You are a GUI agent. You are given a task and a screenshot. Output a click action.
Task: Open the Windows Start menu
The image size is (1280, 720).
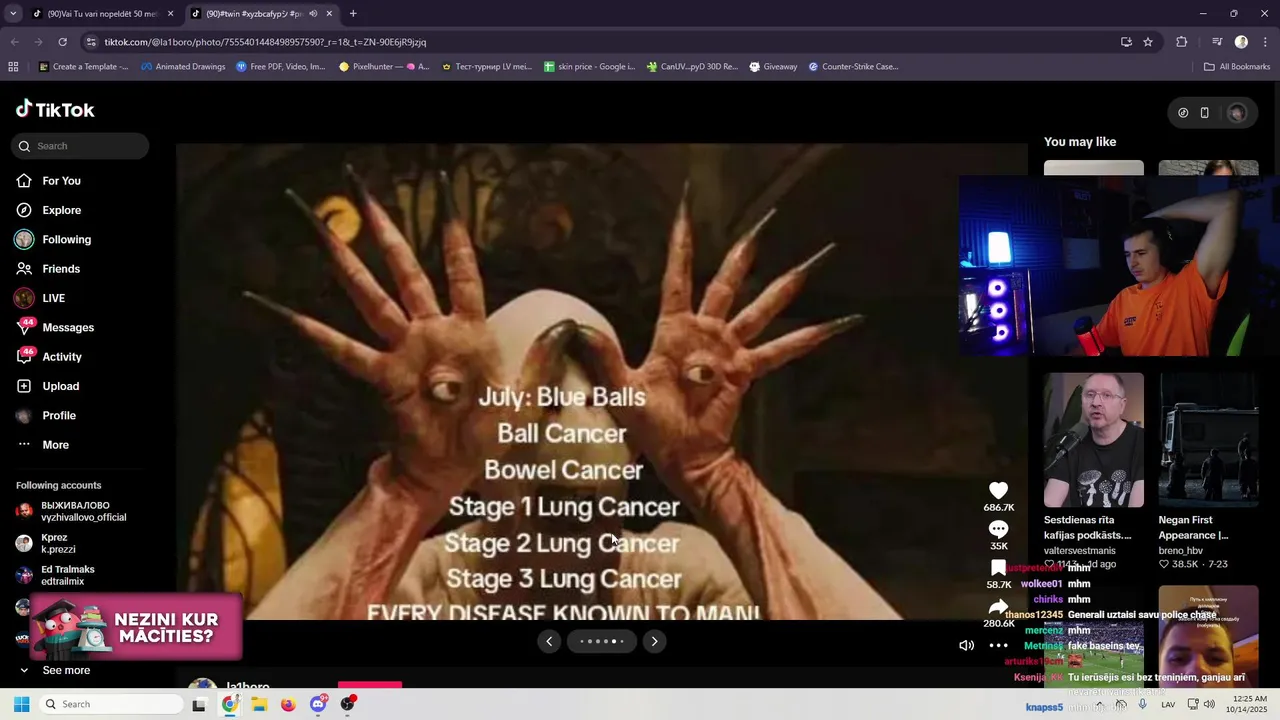21,704
